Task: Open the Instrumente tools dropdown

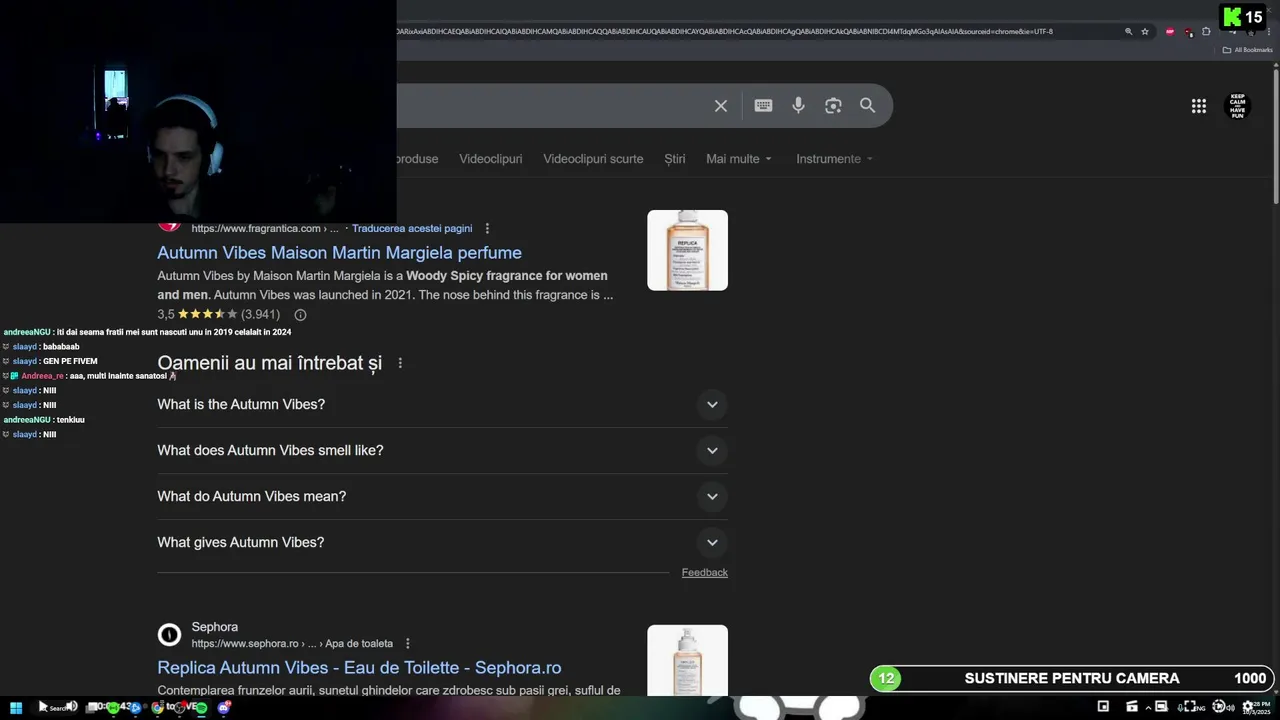Action: 834,159
